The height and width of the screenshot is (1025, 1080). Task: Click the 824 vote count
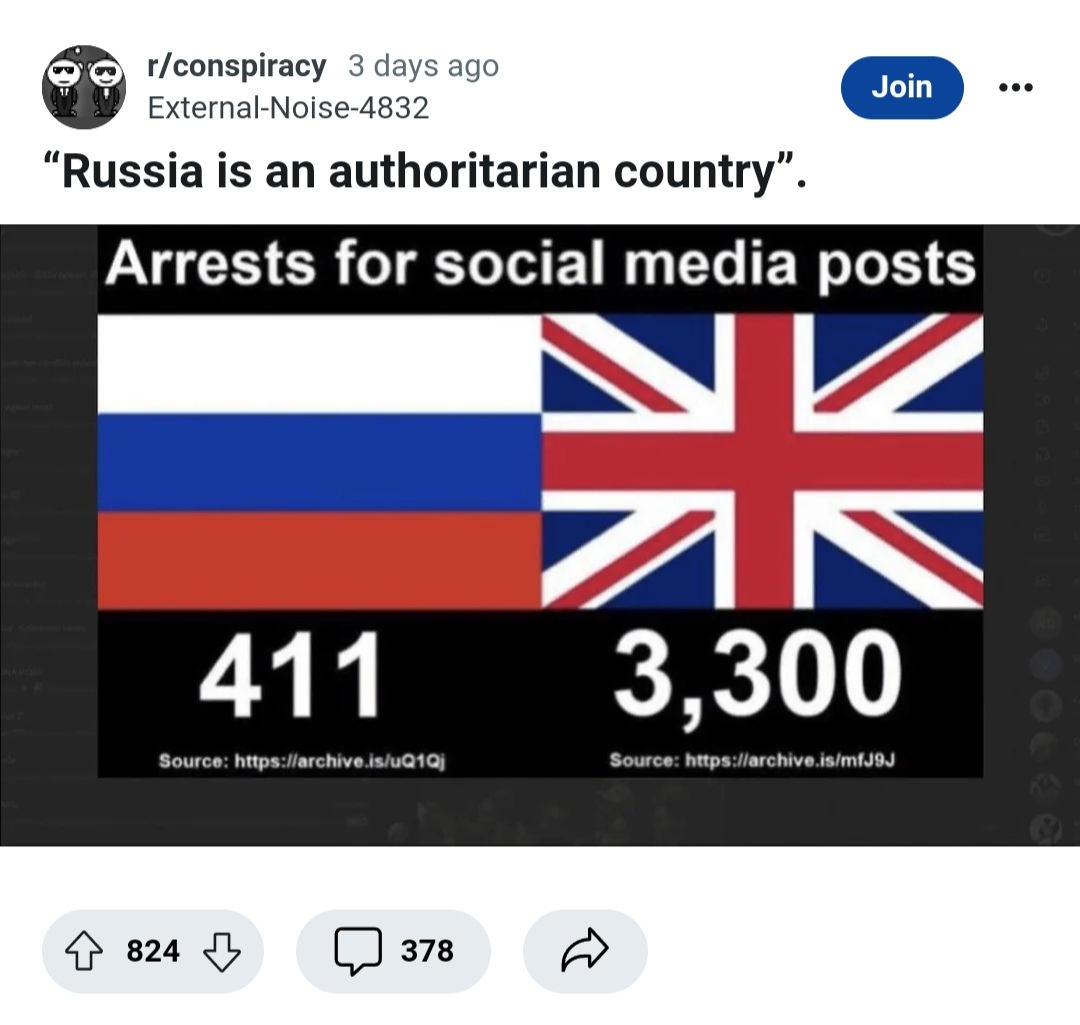tap(153, 951)
